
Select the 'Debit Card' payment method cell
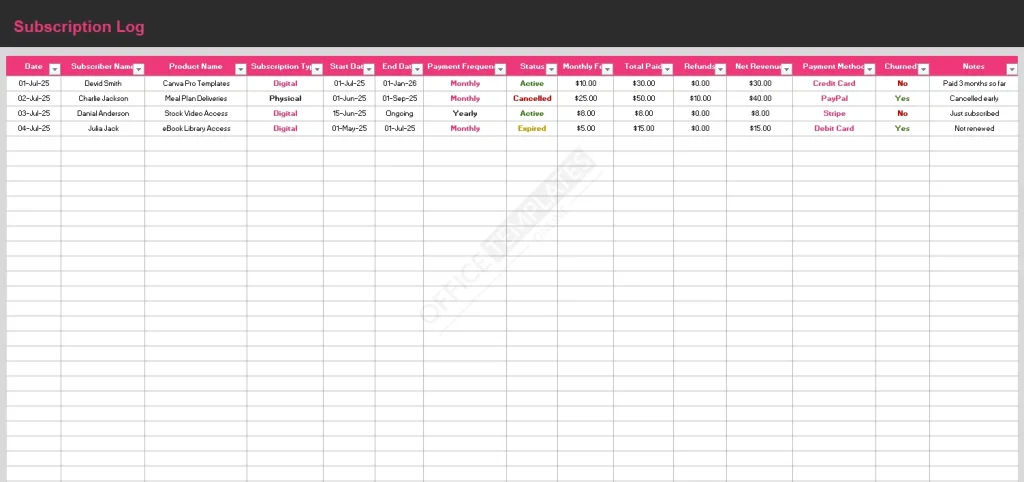click(x=834, y=129)
